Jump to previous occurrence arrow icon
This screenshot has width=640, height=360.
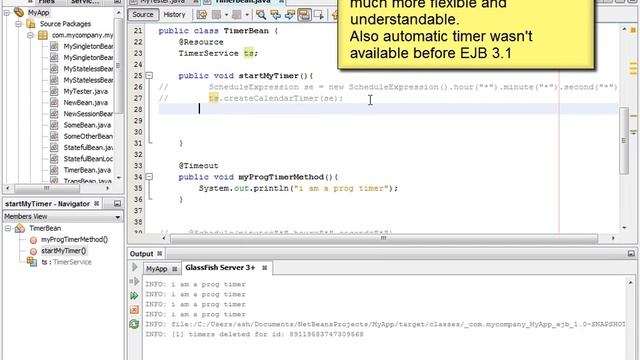coord(276,15)
